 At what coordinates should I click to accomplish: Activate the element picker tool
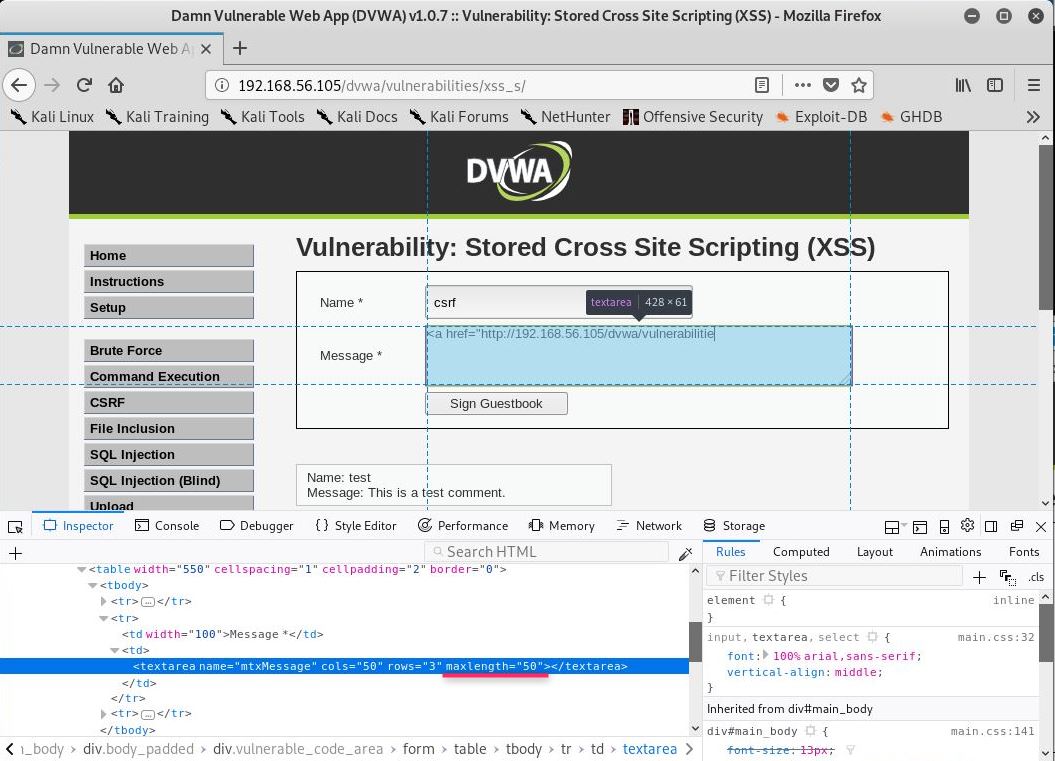tap(15, 526)
